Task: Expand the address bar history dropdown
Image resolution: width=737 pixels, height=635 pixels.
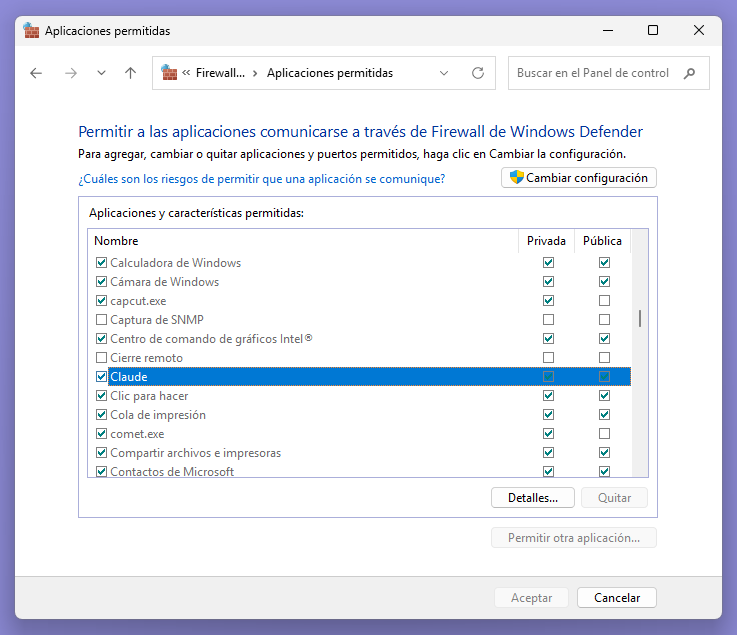Action: point(444,73)
